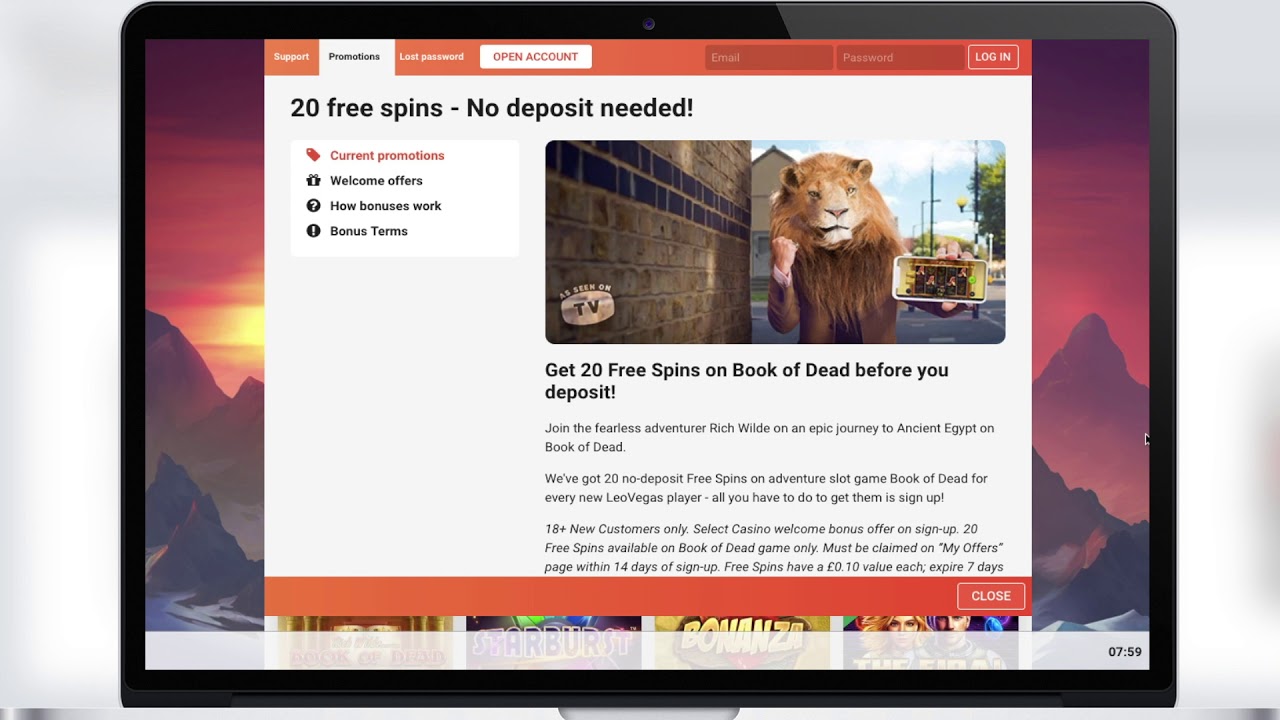
Task: Click the lion promotional banner image
Action: [775, 242]
